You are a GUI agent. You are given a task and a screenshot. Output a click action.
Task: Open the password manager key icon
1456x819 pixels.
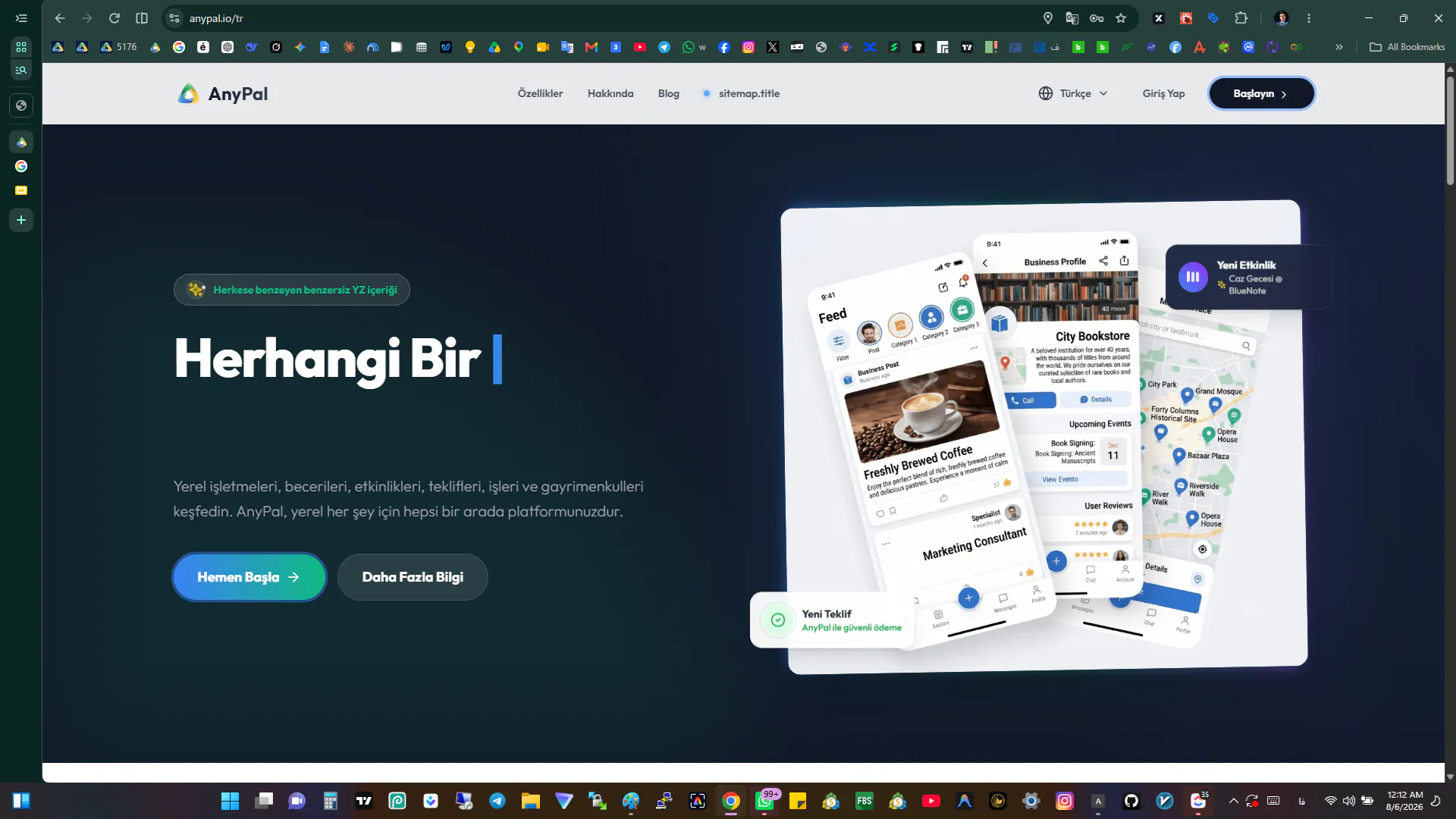click(1097, 18)
